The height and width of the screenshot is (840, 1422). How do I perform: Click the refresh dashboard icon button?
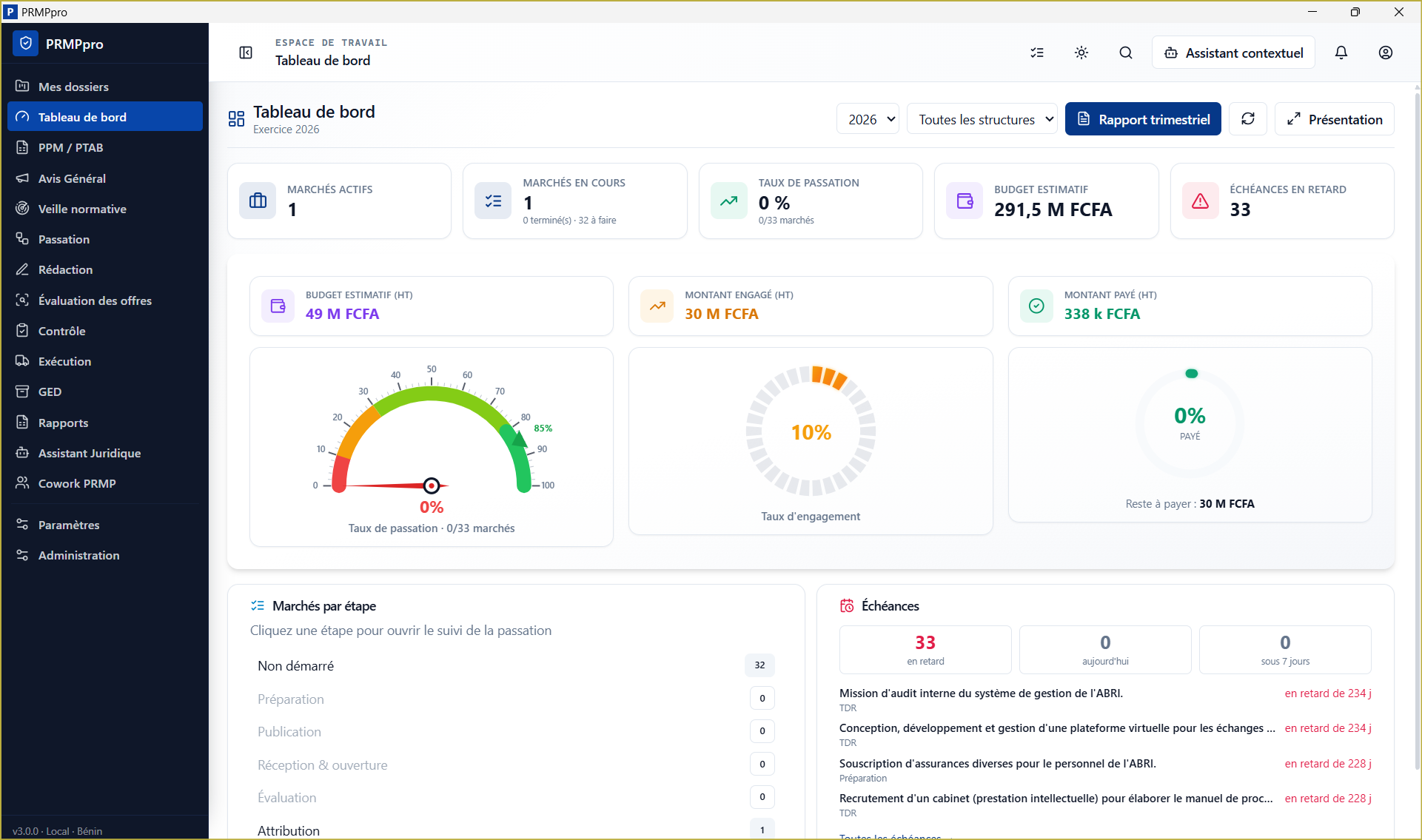coord(1248,119)
